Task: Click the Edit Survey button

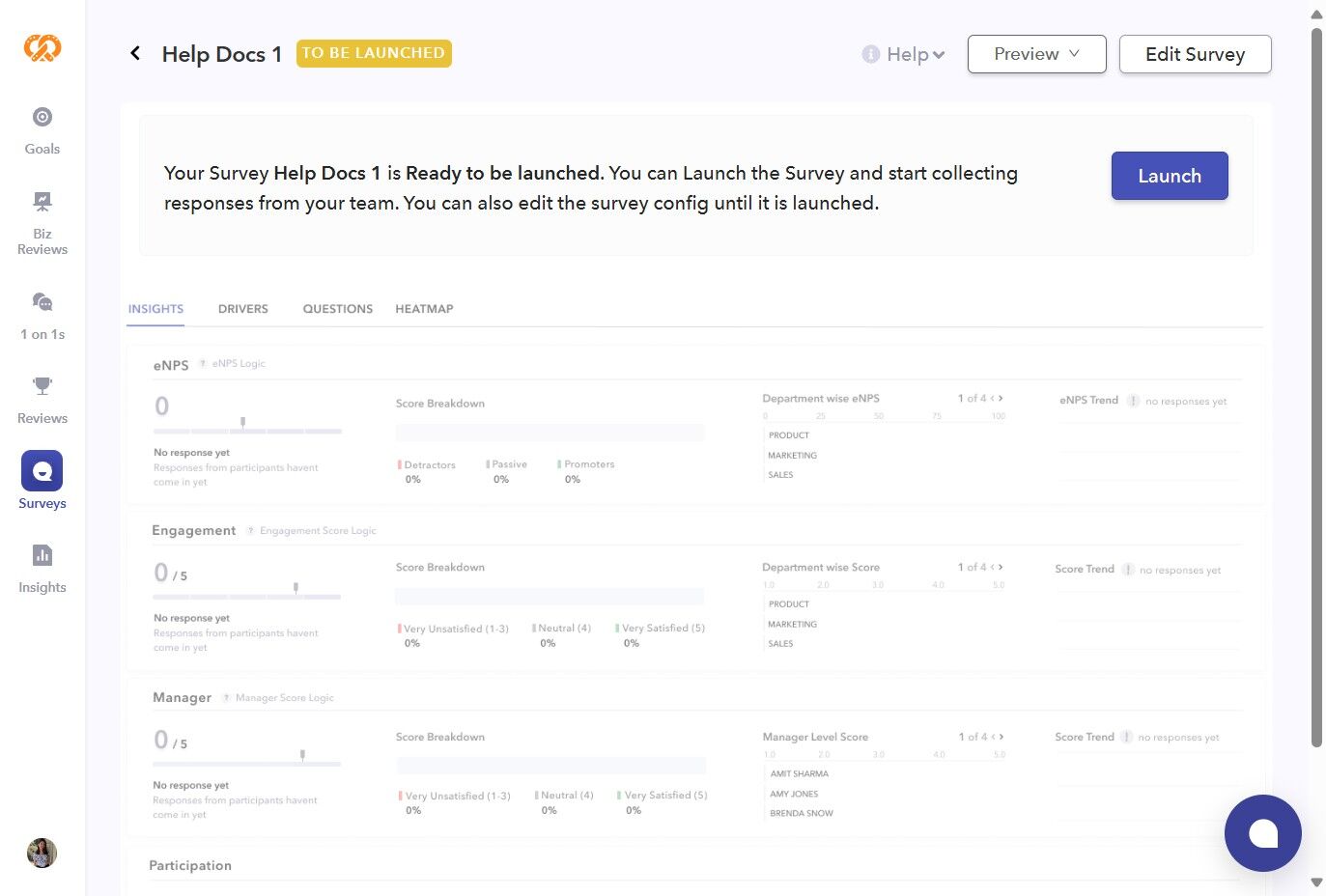Action: point(1195,54)
